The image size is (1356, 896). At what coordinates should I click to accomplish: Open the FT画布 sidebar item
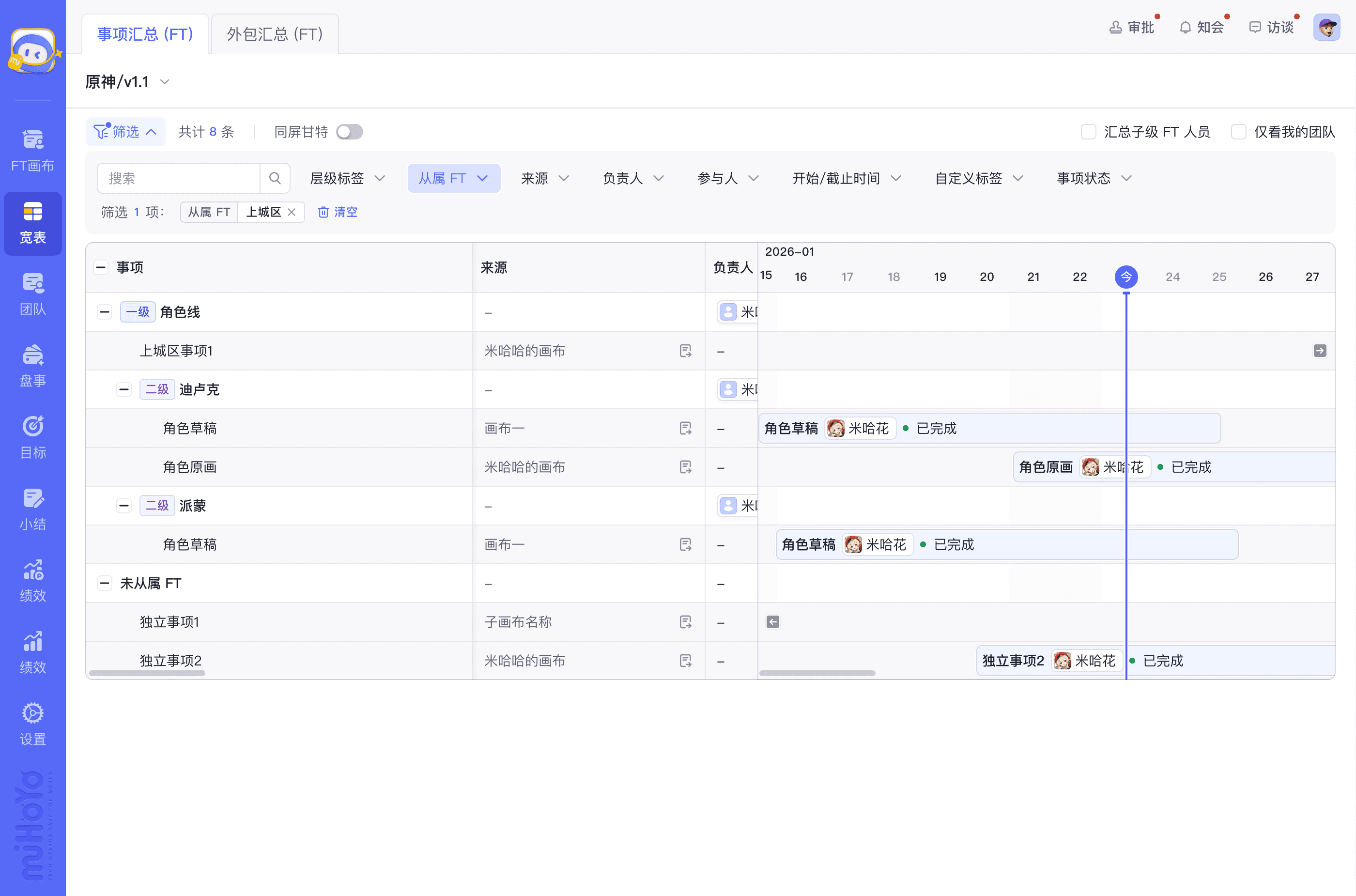[32, 151]
